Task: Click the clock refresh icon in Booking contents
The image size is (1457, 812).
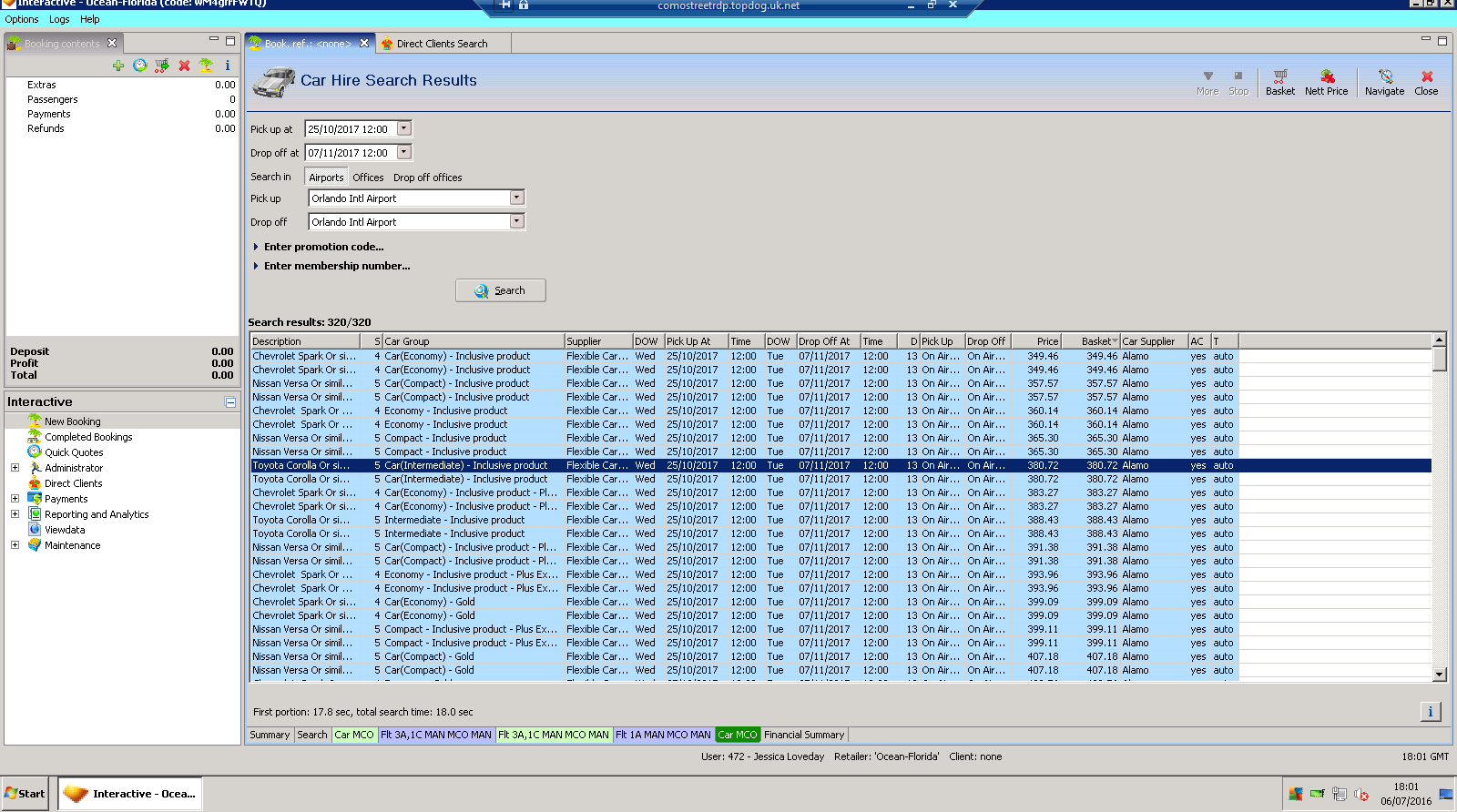Action: pos(139,66)
